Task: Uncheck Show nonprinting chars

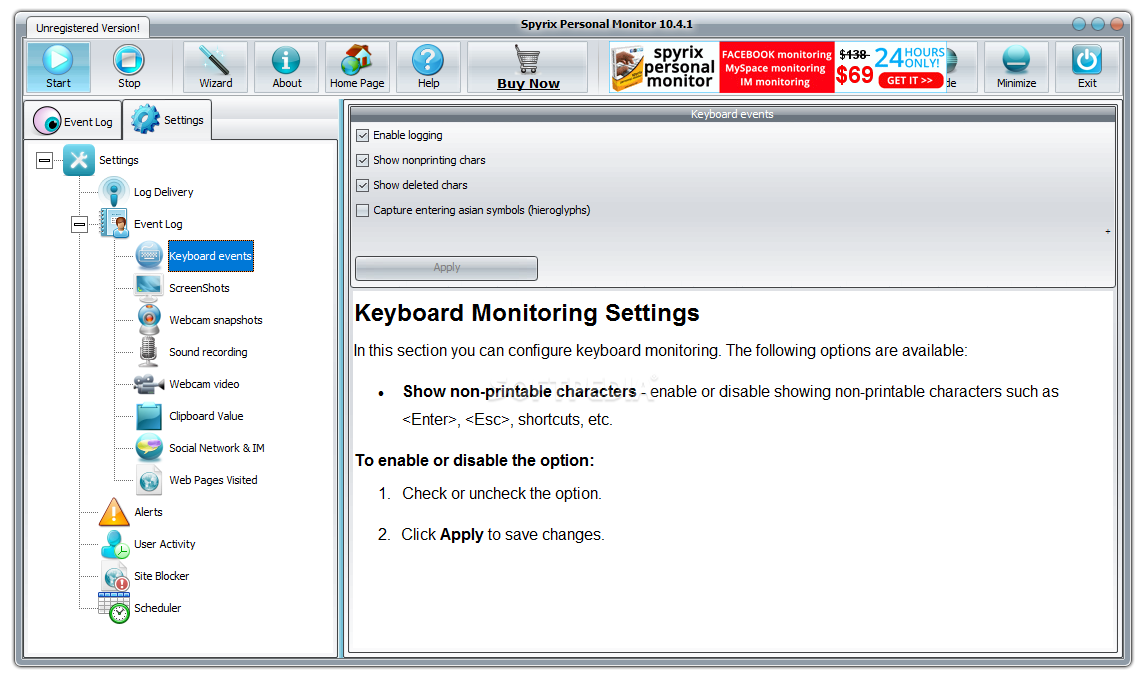Action: (363, 160)
